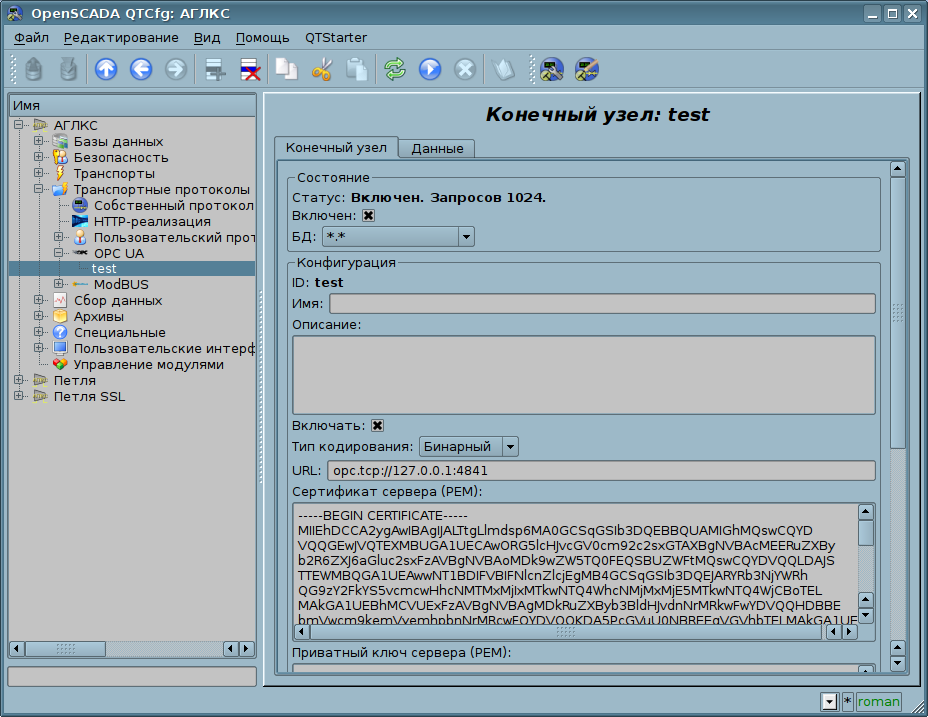The height and width of the screenshot is (717, 928).
Task: Expand the 'Базы данных' tree node
Action: pyautogui.click(x=39, y=141)
